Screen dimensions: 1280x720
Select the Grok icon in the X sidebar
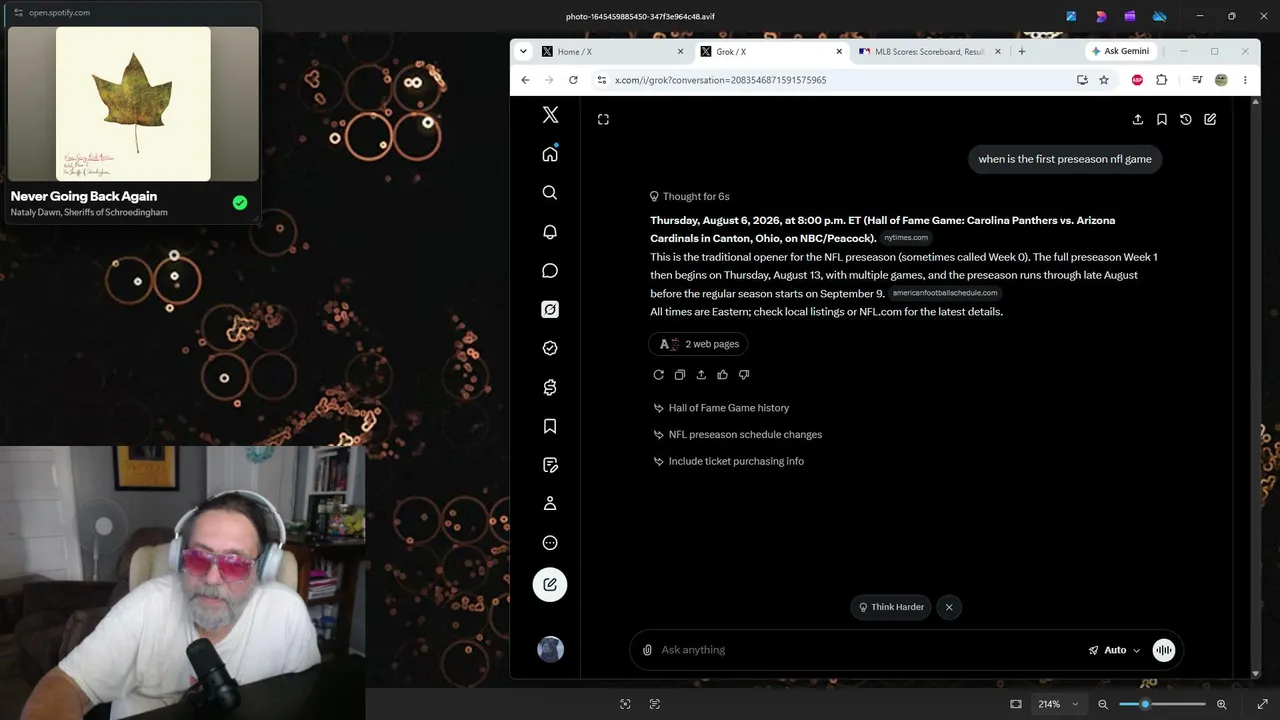click(x=550, y=310)
